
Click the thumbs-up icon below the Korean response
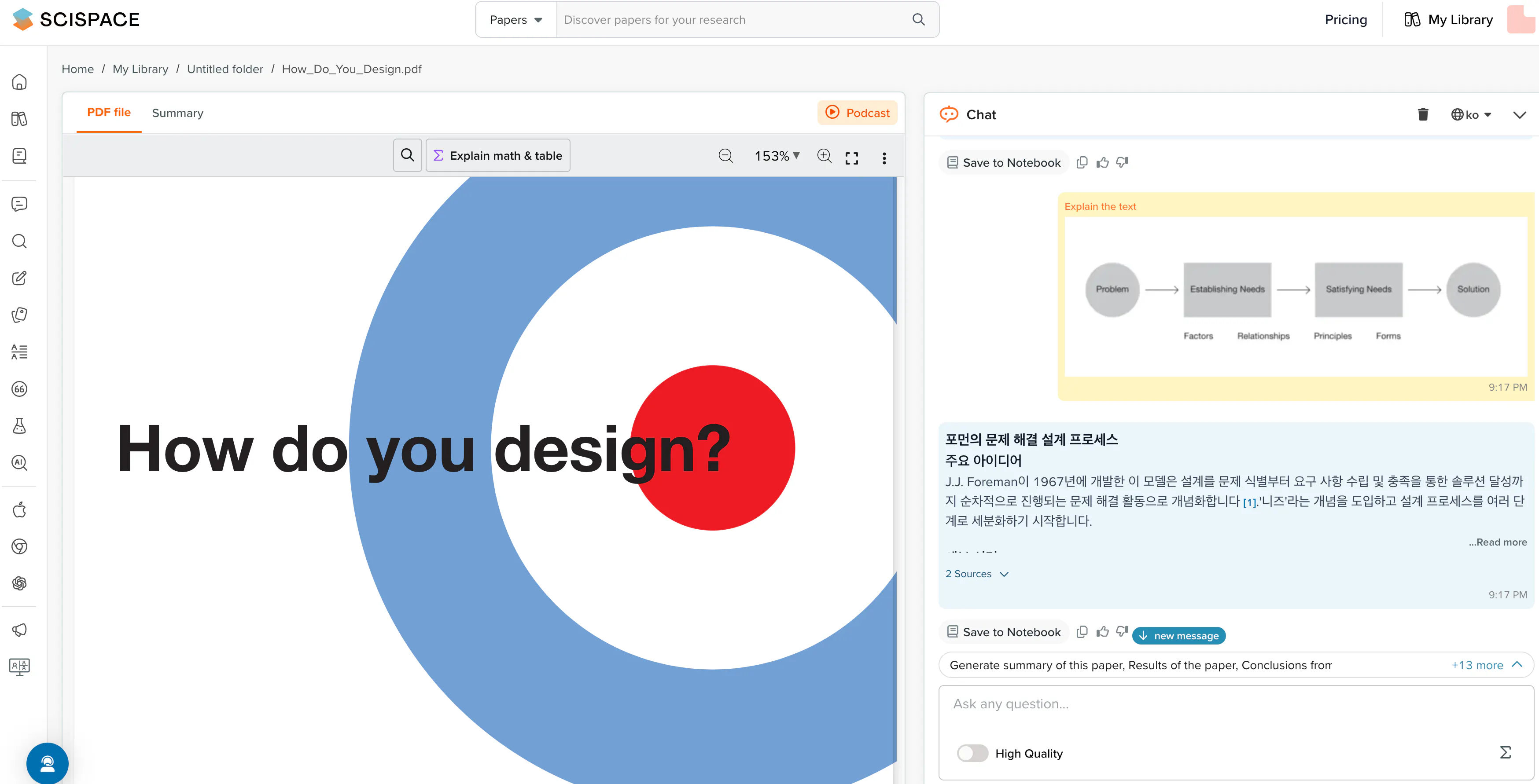[1102, 632]
